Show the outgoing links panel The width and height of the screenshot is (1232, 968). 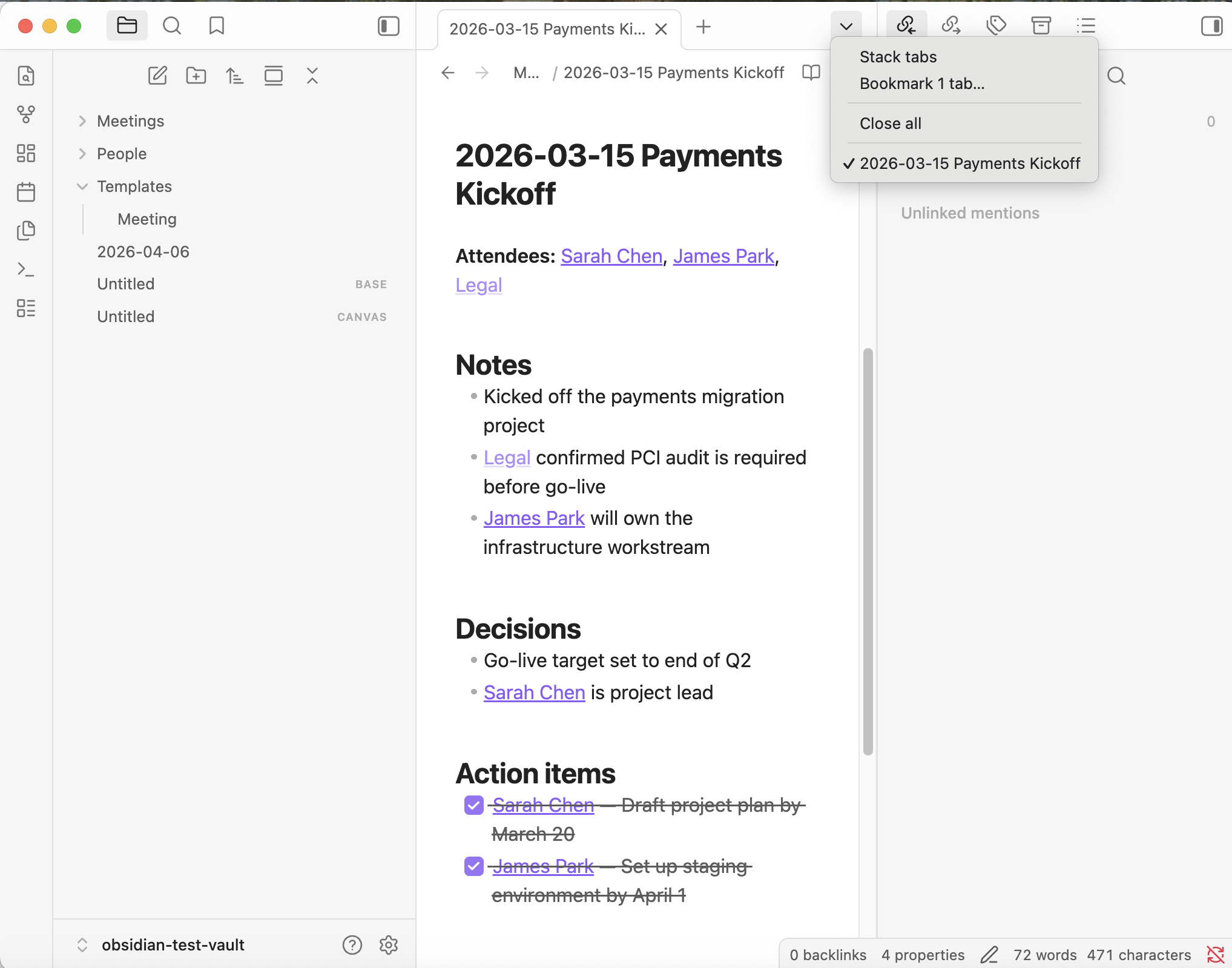pos(950,26)
